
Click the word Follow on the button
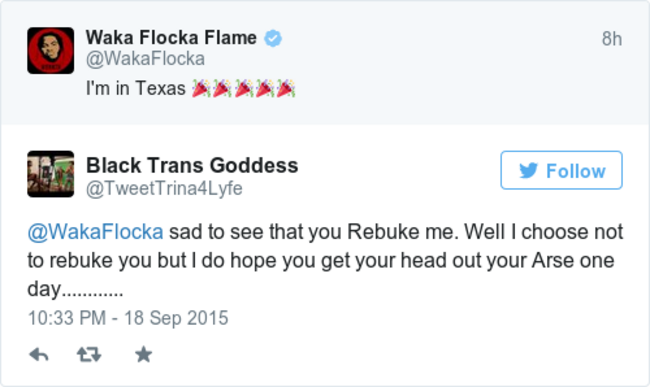pyautogui.click(x=576, y=171)
